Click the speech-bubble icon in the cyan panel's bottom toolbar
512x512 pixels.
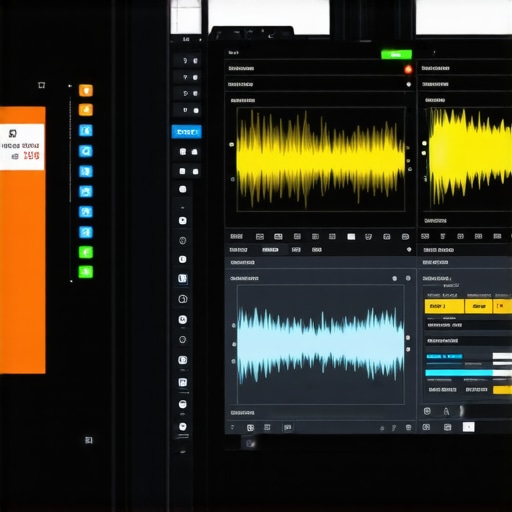pyautogui.click(x=287, y=428)
